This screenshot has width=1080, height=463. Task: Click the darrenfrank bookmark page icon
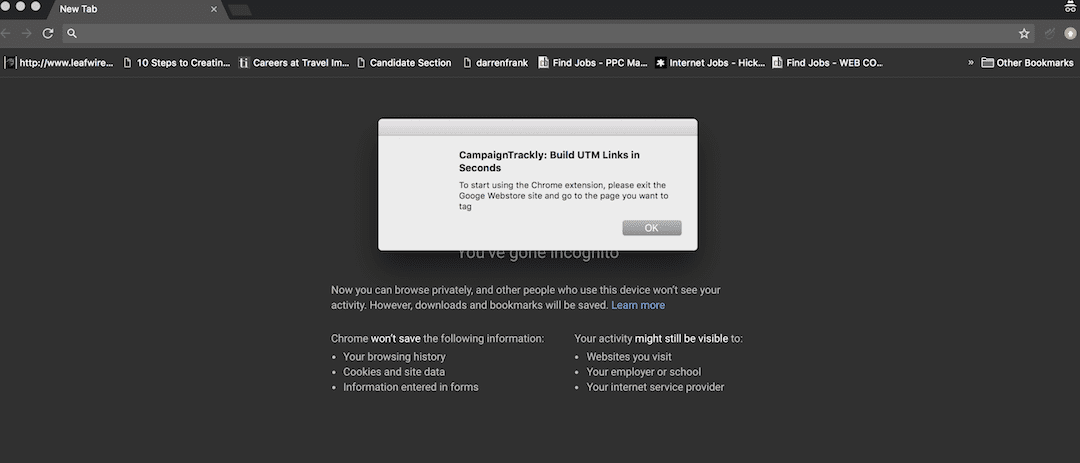468,63
